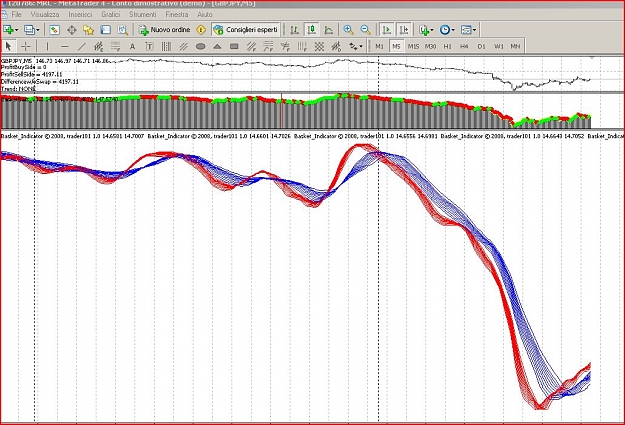This screenshot has height=425, width=625.
Task: Switch timeframe to M1
Action: tap(379, 47)
